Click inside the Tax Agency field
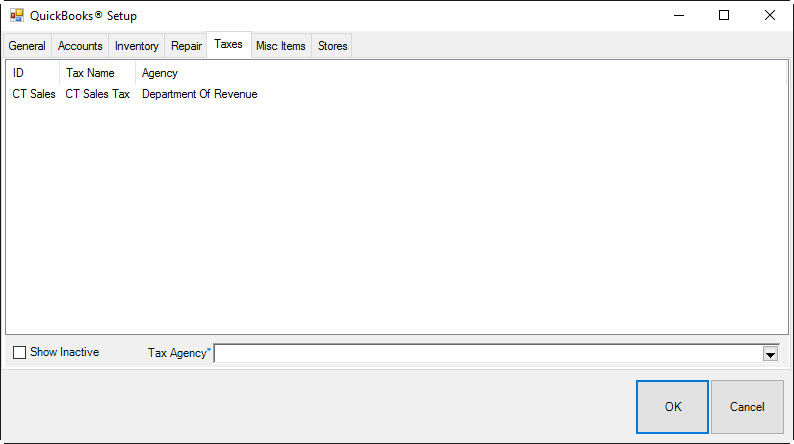 (488, 354)
